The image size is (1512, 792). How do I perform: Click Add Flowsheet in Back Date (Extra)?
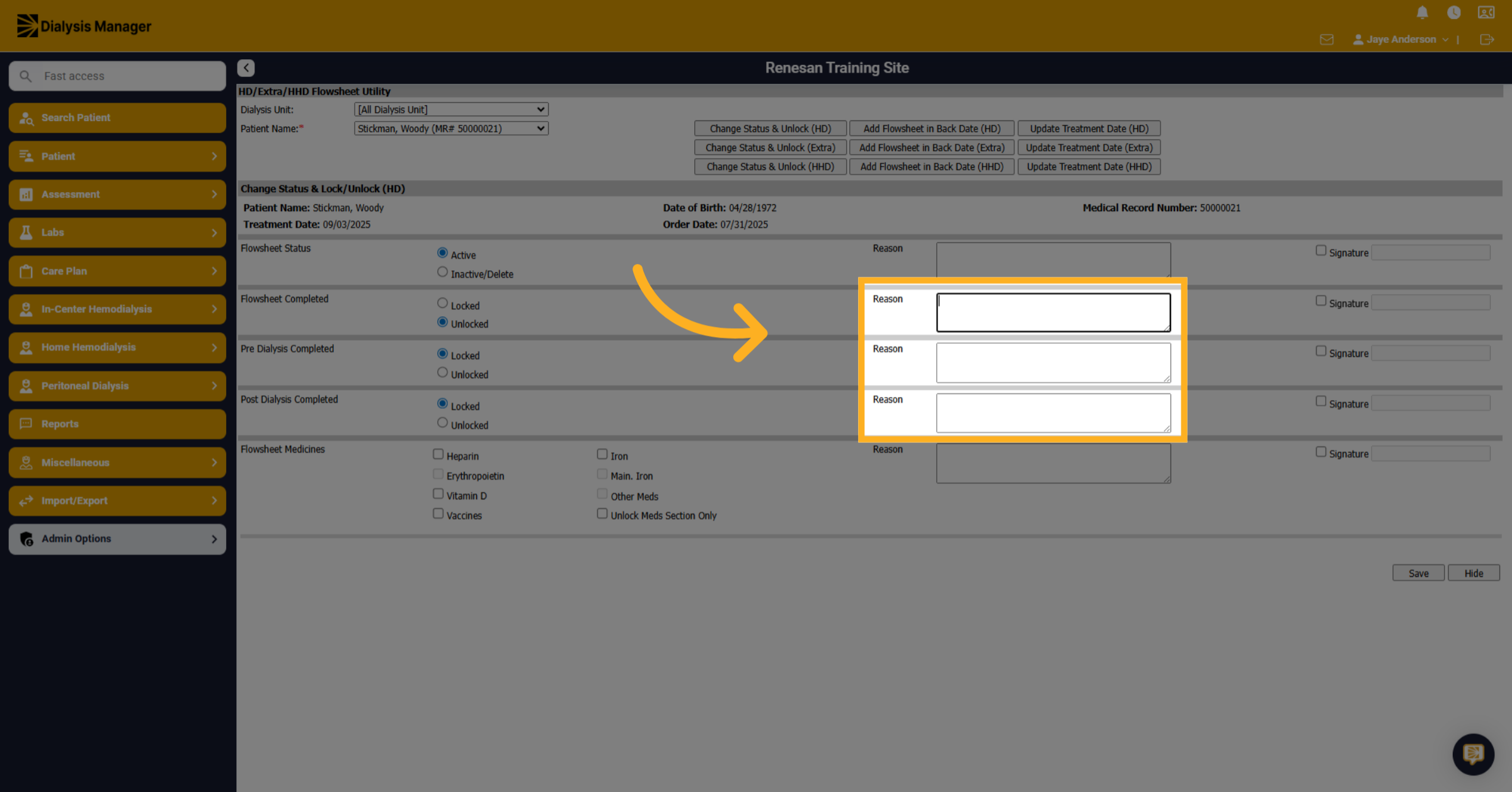[x=931, y=147]
